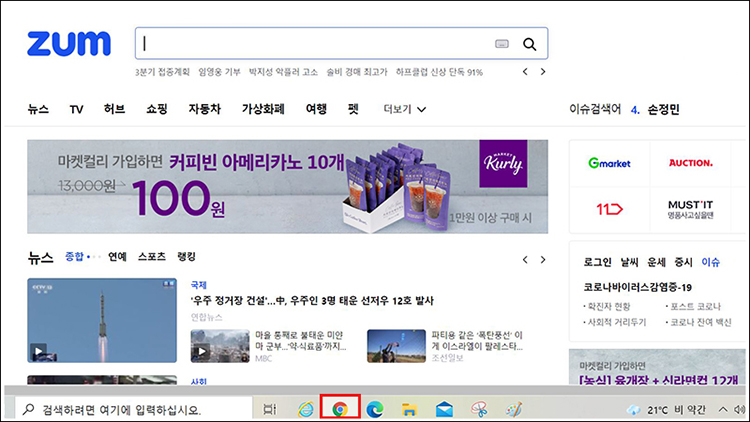Viewport: 750px width, 422px height.
Task: Click the zum logo
Action: (x=69, y=44)
